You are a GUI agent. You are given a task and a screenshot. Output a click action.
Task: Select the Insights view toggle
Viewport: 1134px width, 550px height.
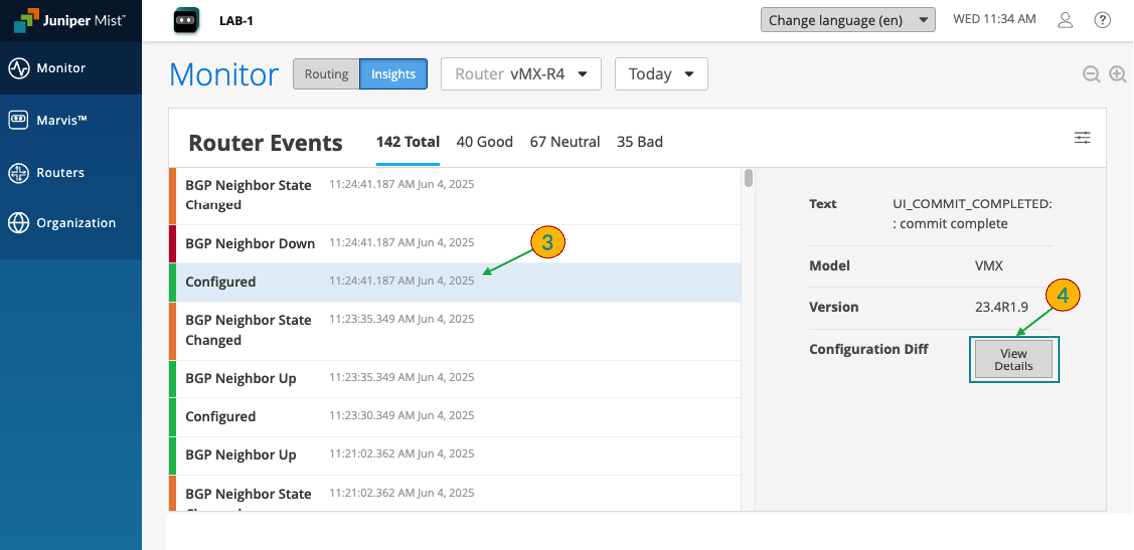pyautogui.click(x=393, y=74)
